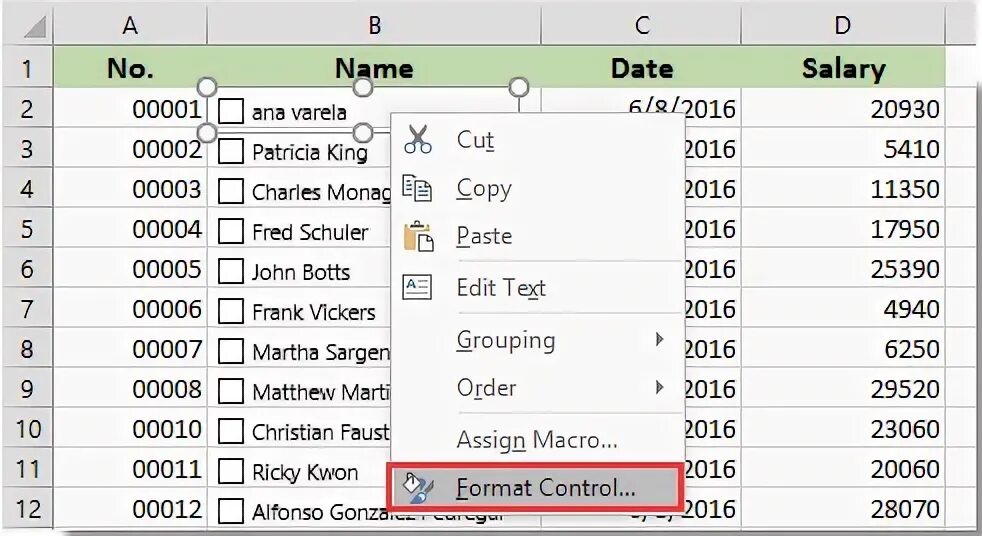Open Format Control dialog entry

[545, 488]
